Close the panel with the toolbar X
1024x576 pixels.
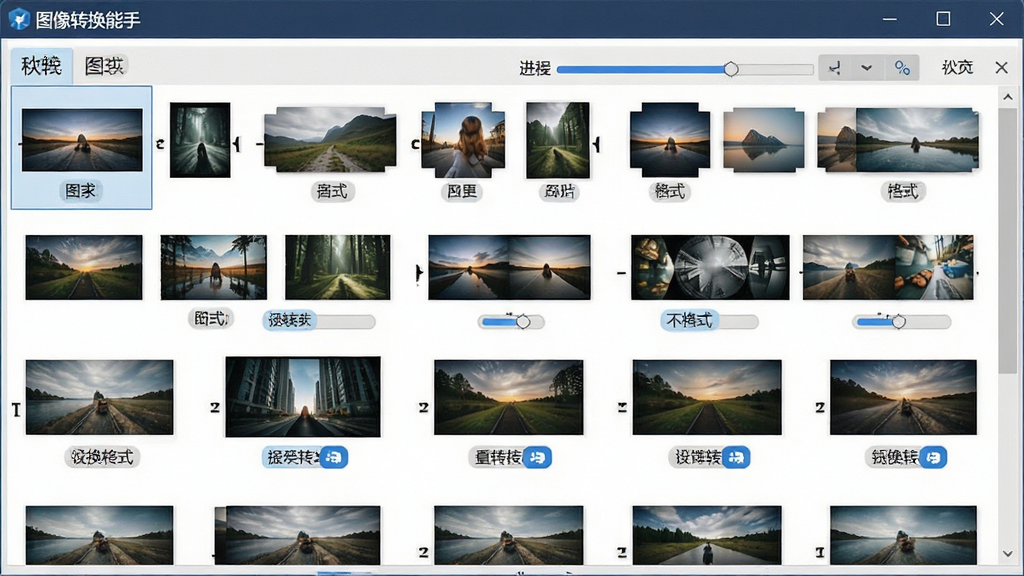point(1001,67)
